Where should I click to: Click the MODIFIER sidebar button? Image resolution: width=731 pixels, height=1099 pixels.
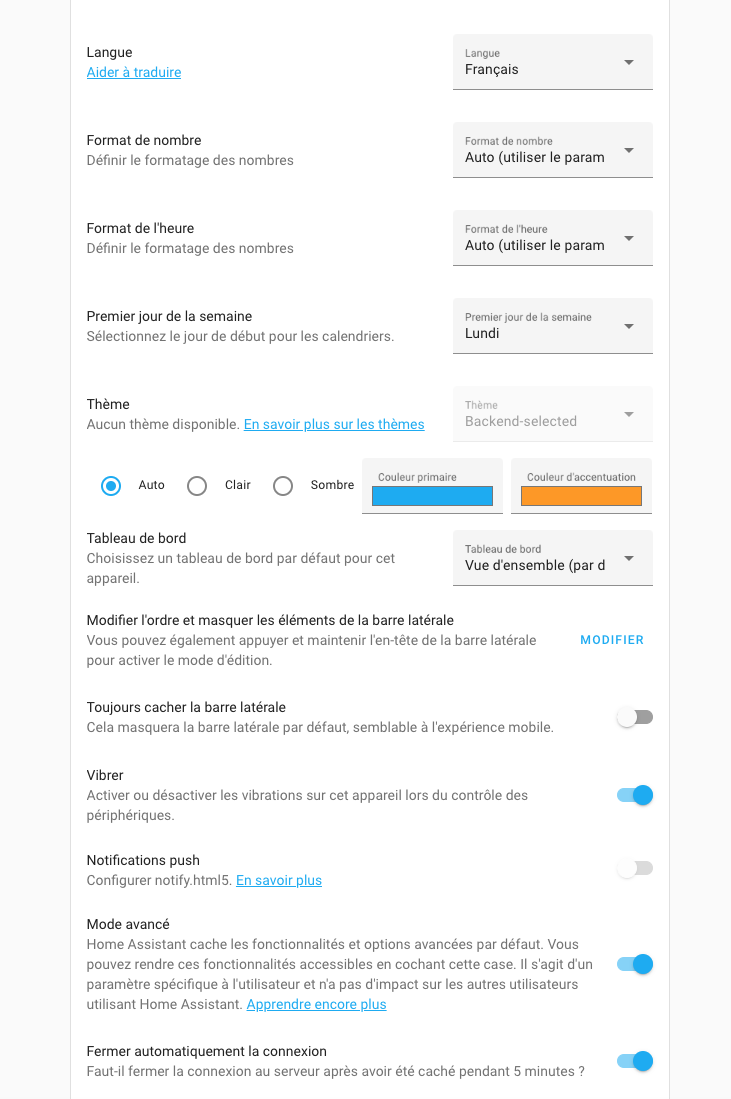coord(612,640)
